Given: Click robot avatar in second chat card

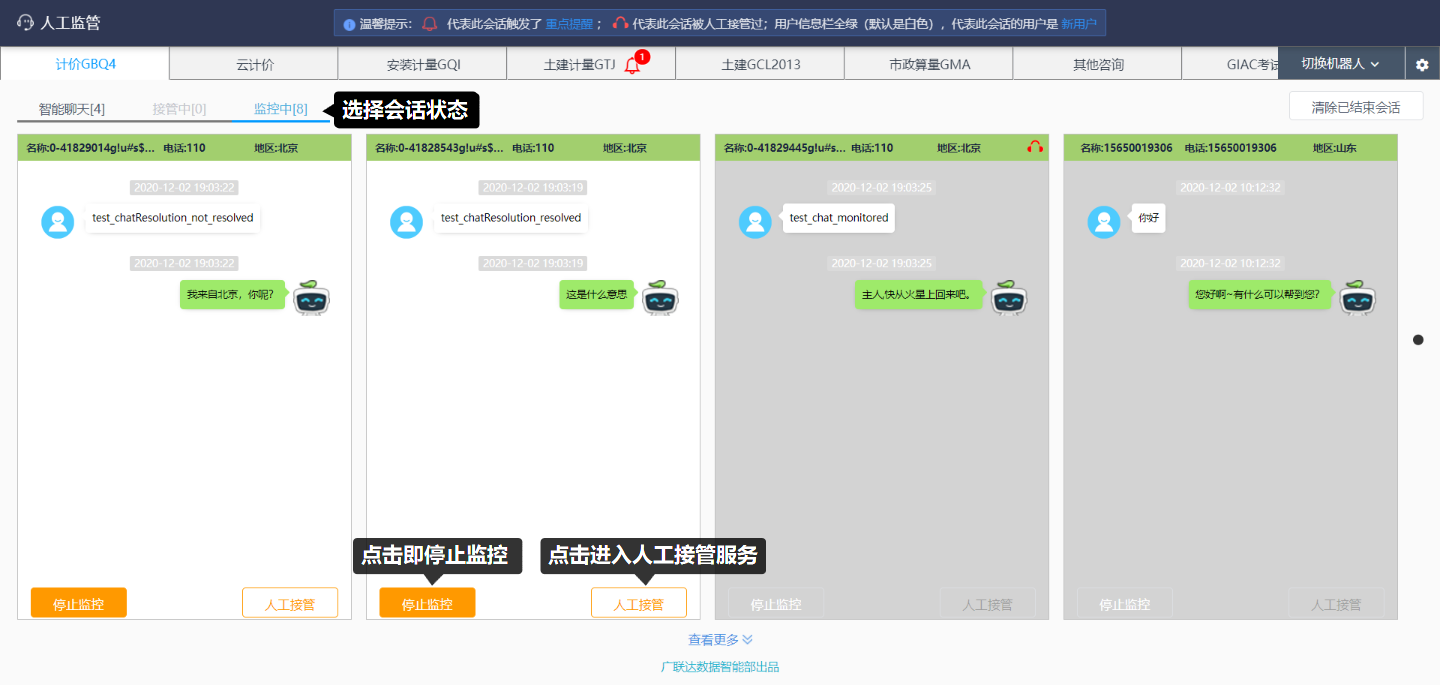Looking at the screenshot, I should (660, 297).
